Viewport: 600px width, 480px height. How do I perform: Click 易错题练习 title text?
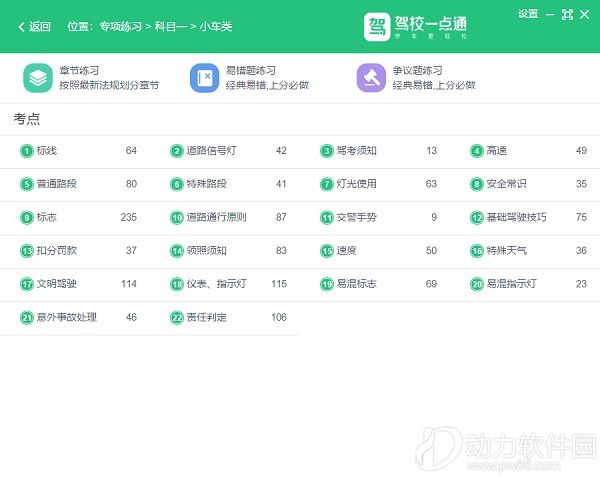(x=251, y=70)
